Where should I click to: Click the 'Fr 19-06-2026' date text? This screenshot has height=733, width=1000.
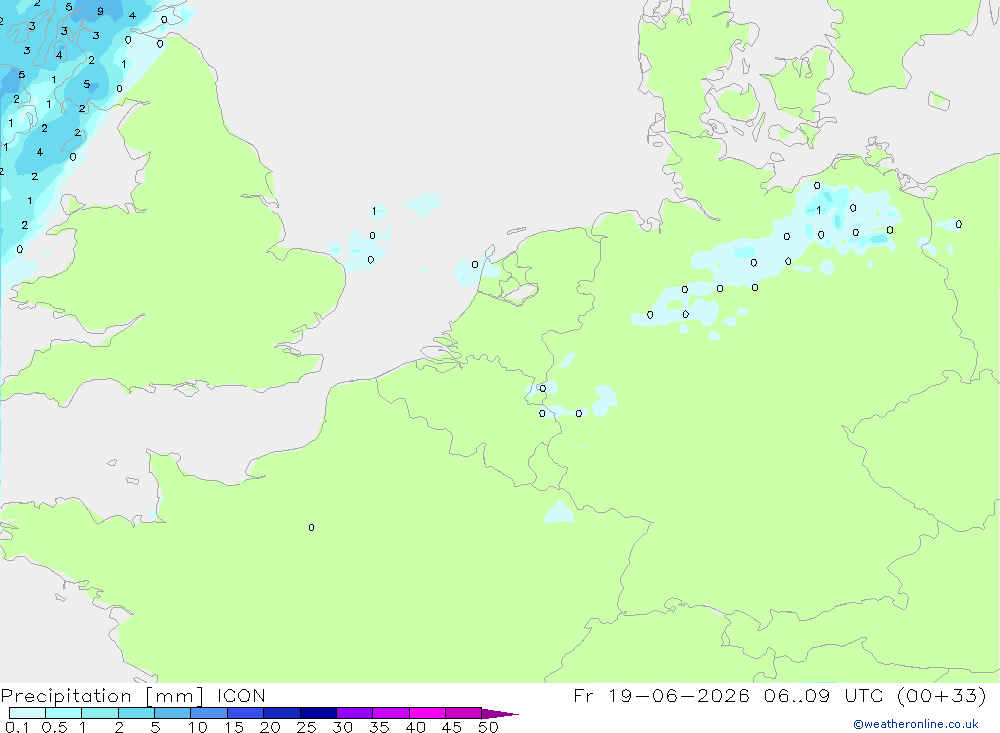661,696
